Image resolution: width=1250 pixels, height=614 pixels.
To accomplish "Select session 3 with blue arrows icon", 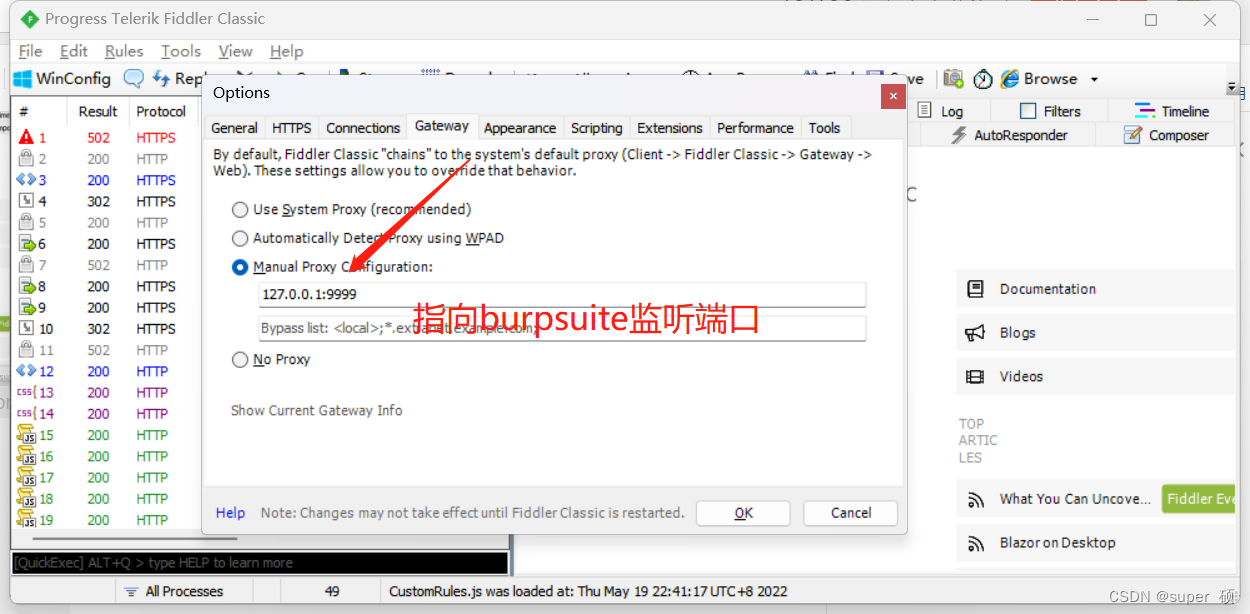I will [106, 181].
